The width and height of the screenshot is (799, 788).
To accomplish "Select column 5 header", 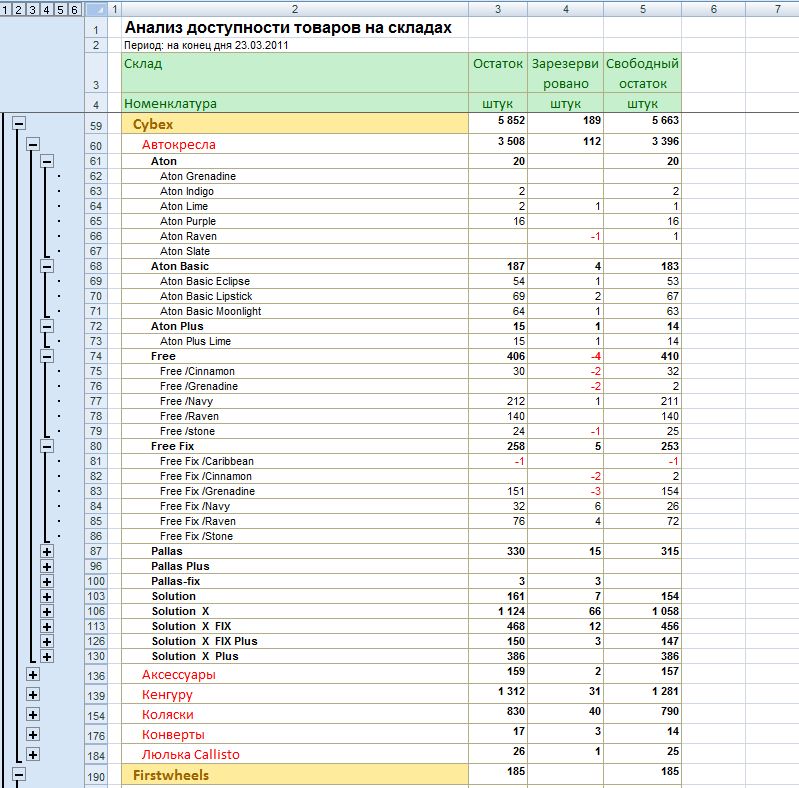I will coord(643,9).
